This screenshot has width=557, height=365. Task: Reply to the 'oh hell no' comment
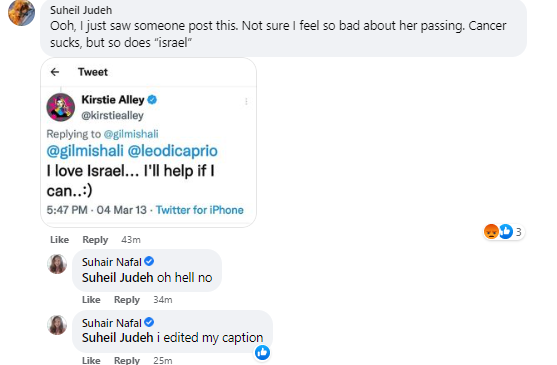point(127,300)
